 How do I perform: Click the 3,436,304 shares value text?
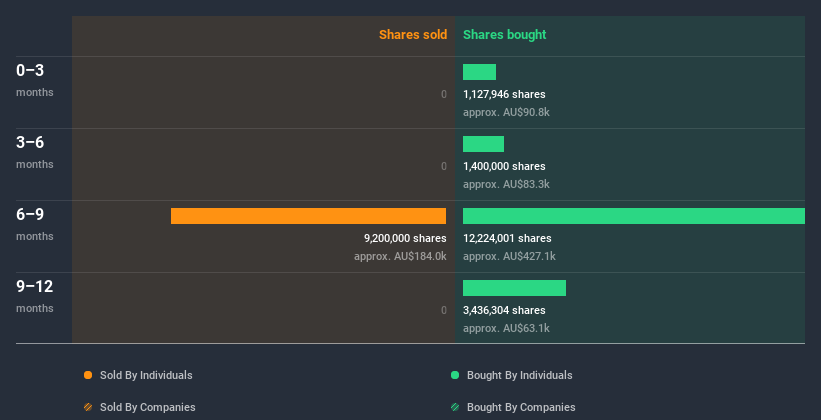(x=504, y=310)
